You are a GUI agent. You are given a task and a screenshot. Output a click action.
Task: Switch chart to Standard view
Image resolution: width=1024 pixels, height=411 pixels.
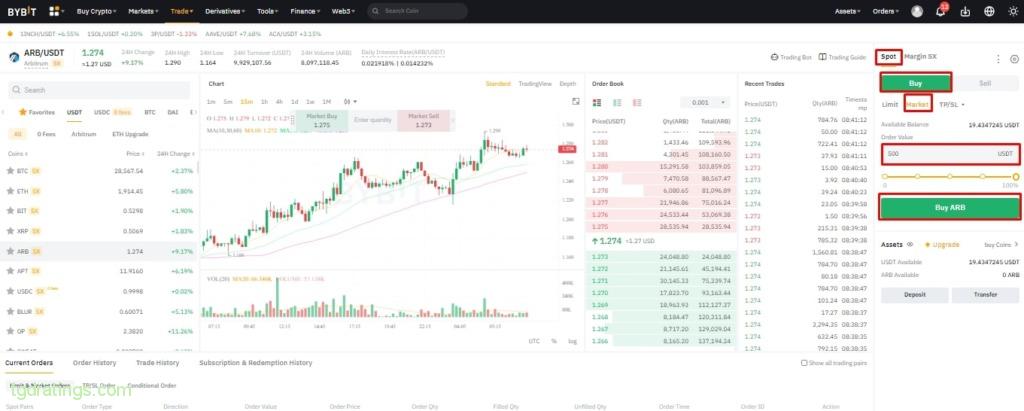[x=498, y=84]
